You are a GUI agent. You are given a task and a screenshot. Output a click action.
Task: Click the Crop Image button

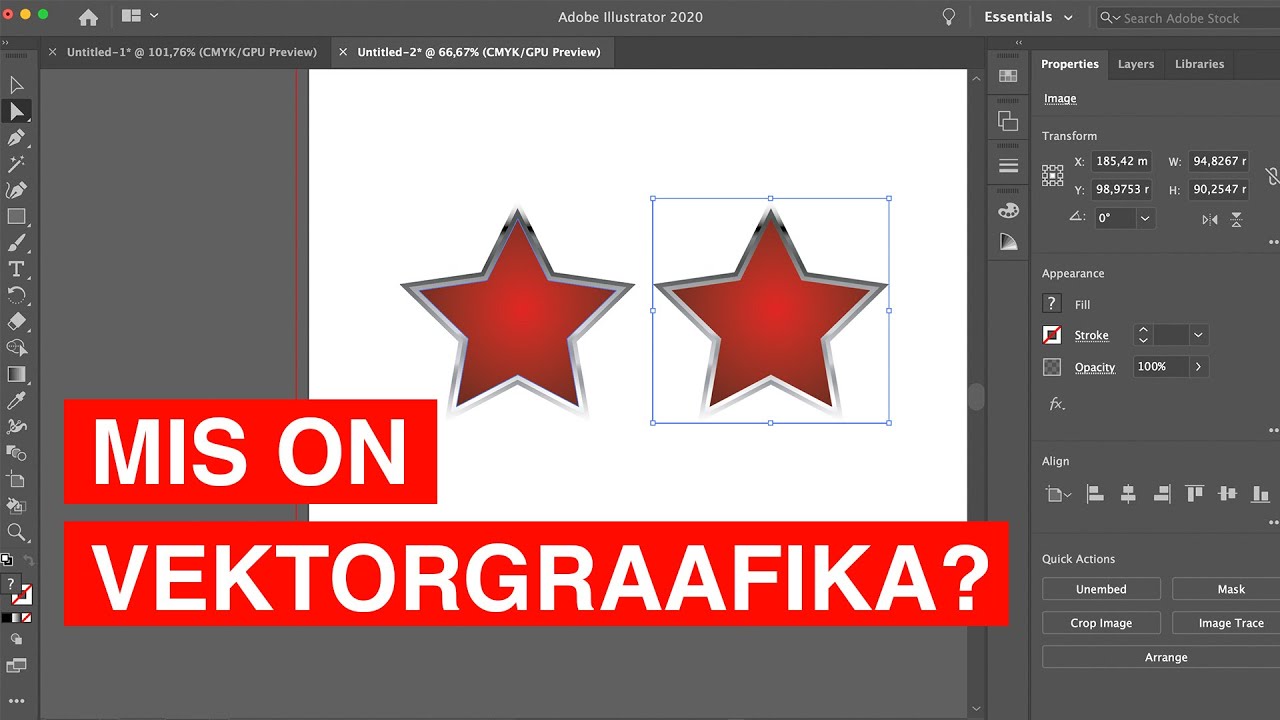pos(1101,622)
